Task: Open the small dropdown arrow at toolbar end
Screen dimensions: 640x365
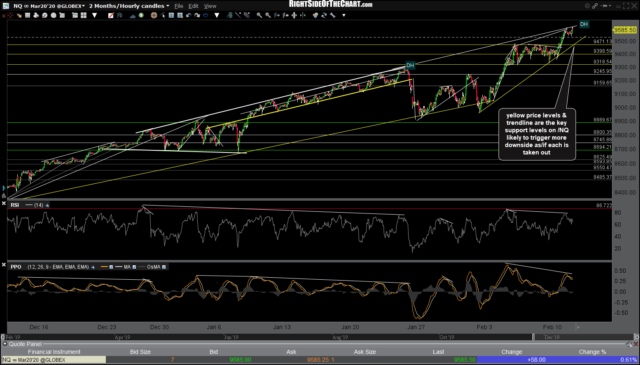Action: tap(344, 16)
